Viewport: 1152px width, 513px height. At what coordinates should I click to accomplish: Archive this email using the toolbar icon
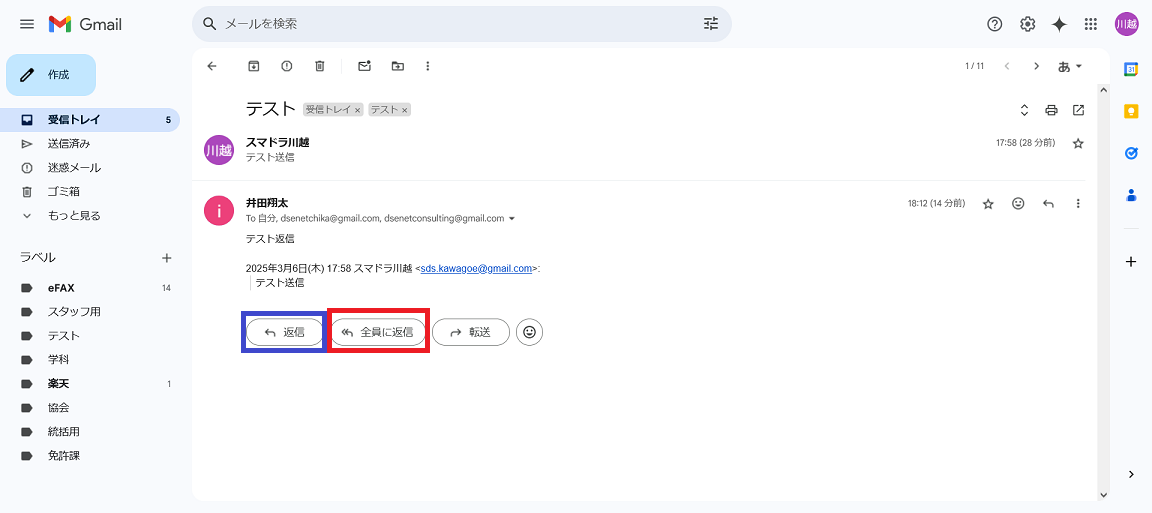[254, 66]
